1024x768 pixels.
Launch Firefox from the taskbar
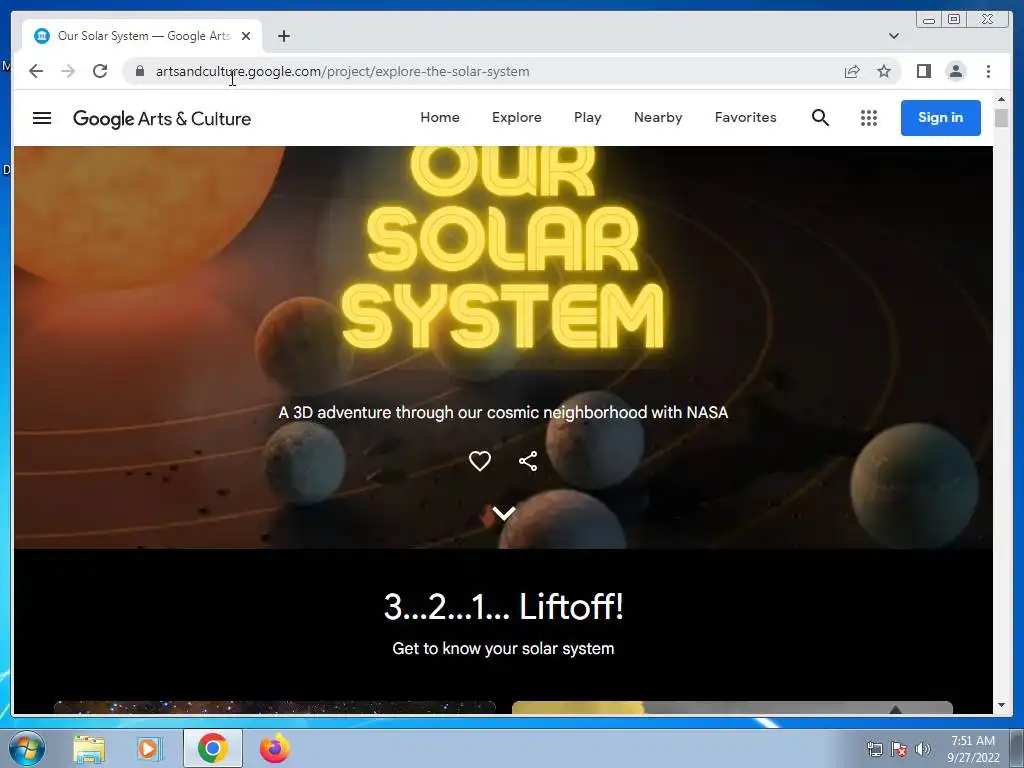(x=275, y=748)
